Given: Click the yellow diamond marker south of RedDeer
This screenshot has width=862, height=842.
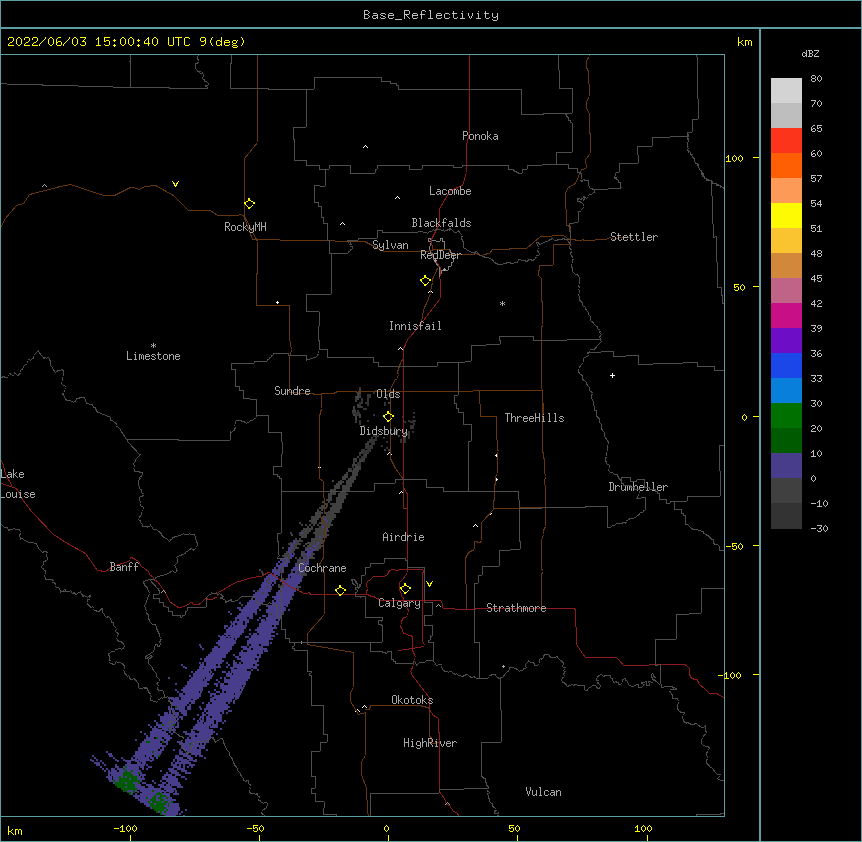Looking at the screenshot, I should (426, 281).
